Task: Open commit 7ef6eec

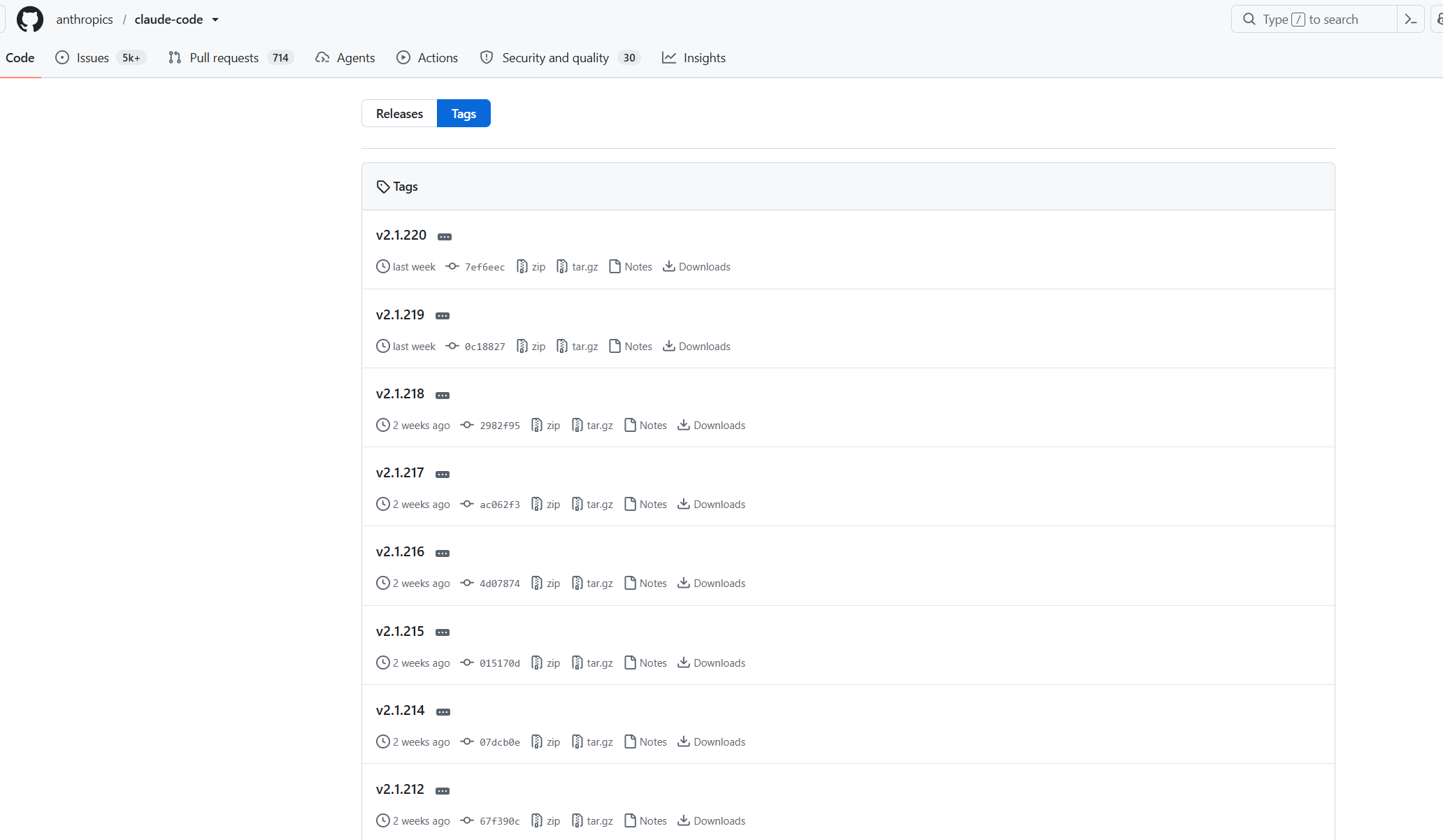Action: tap(475, 267)
